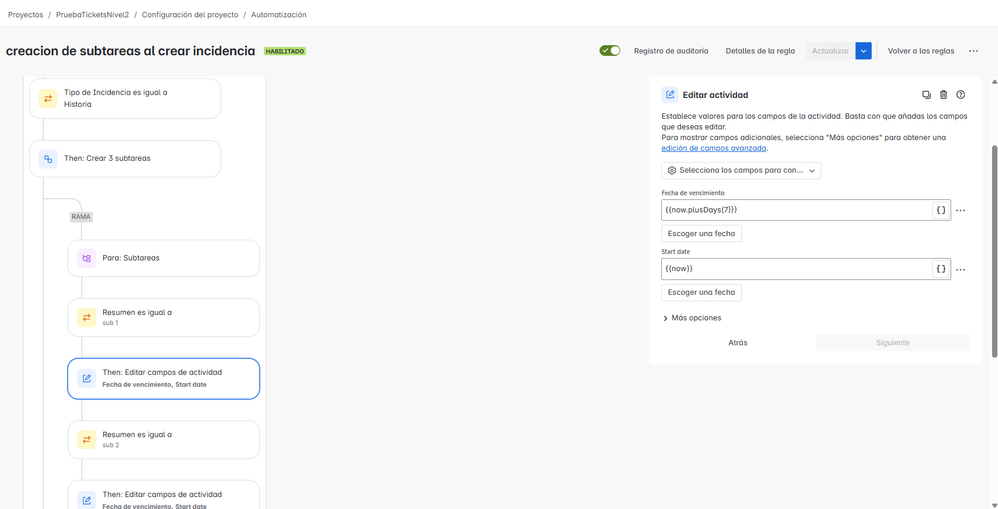Click the Crear 3 subtareas action icon
998x509 pixels.
click(x=48, y=158)
